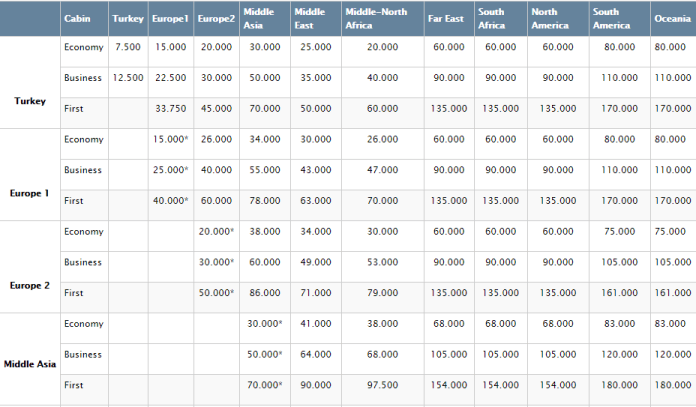The height and width of the screenshot is (407, 696).
Task: Select the 'Turkey' row group label
Action: tap(30, 101)
